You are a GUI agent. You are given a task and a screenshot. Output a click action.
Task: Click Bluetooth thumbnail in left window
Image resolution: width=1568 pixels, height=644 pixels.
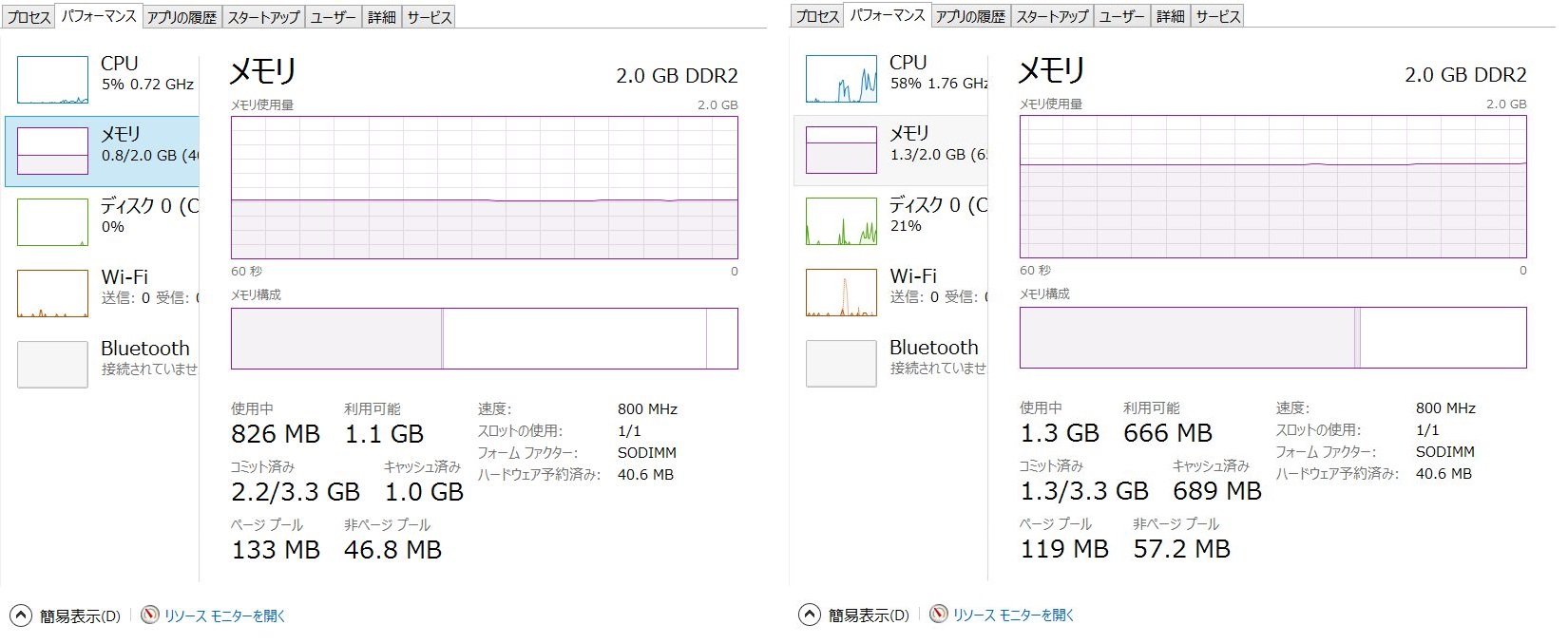(x=52, y=365)
